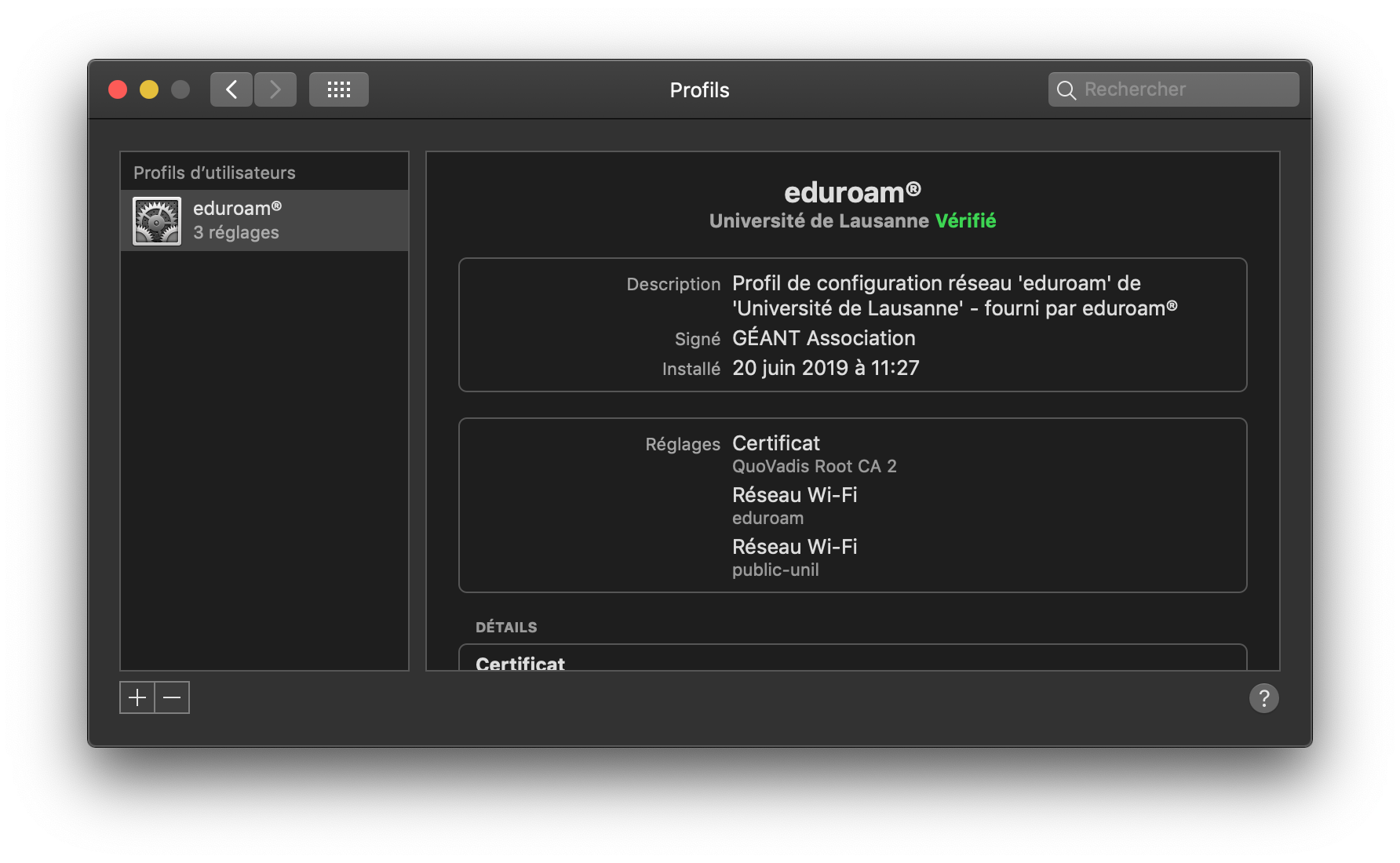Click the magnifying glass search icon
Viewport: 1400px width, 863px height.
point(1066,90)
